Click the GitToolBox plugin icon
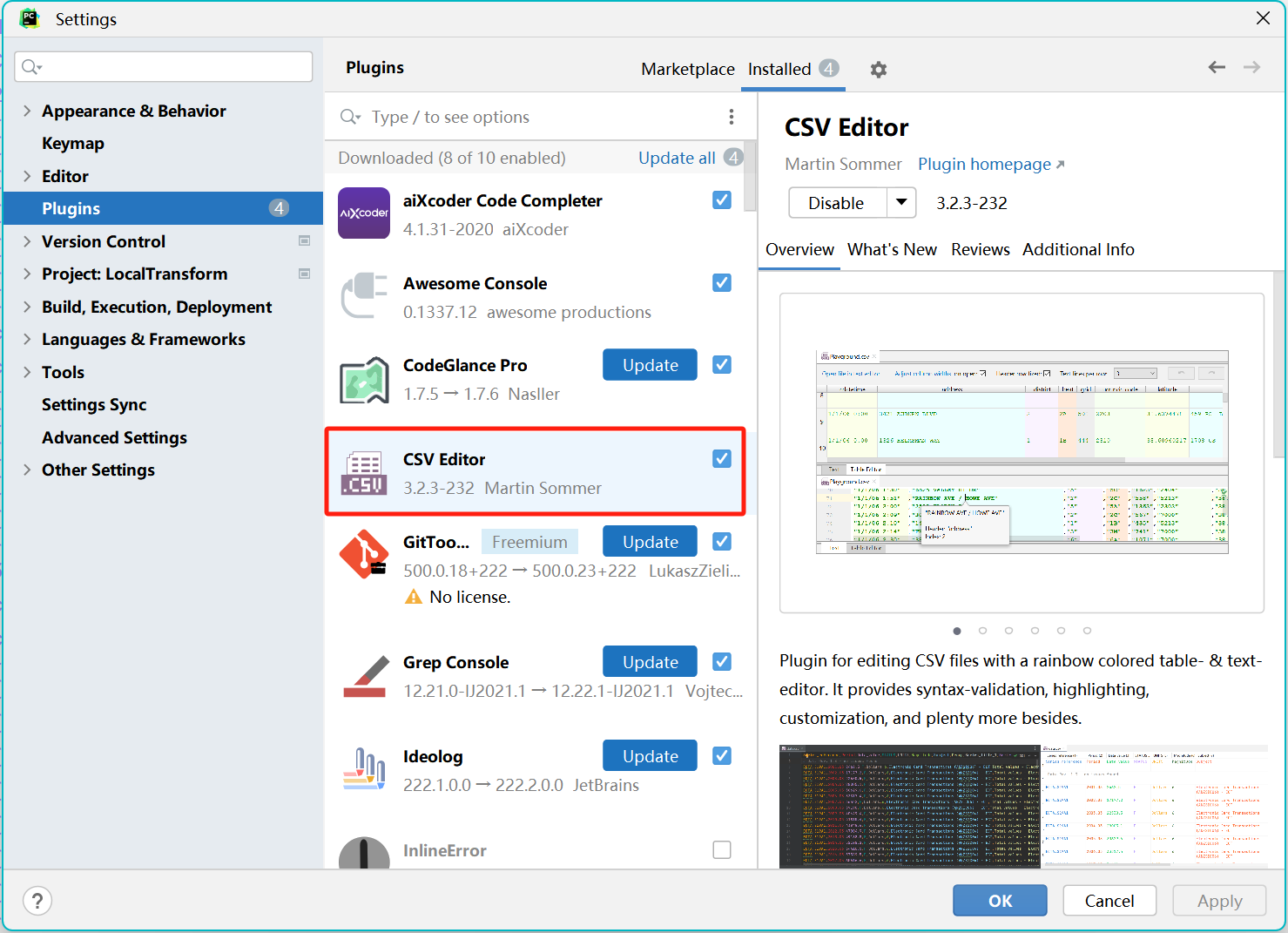 [364, 554]
